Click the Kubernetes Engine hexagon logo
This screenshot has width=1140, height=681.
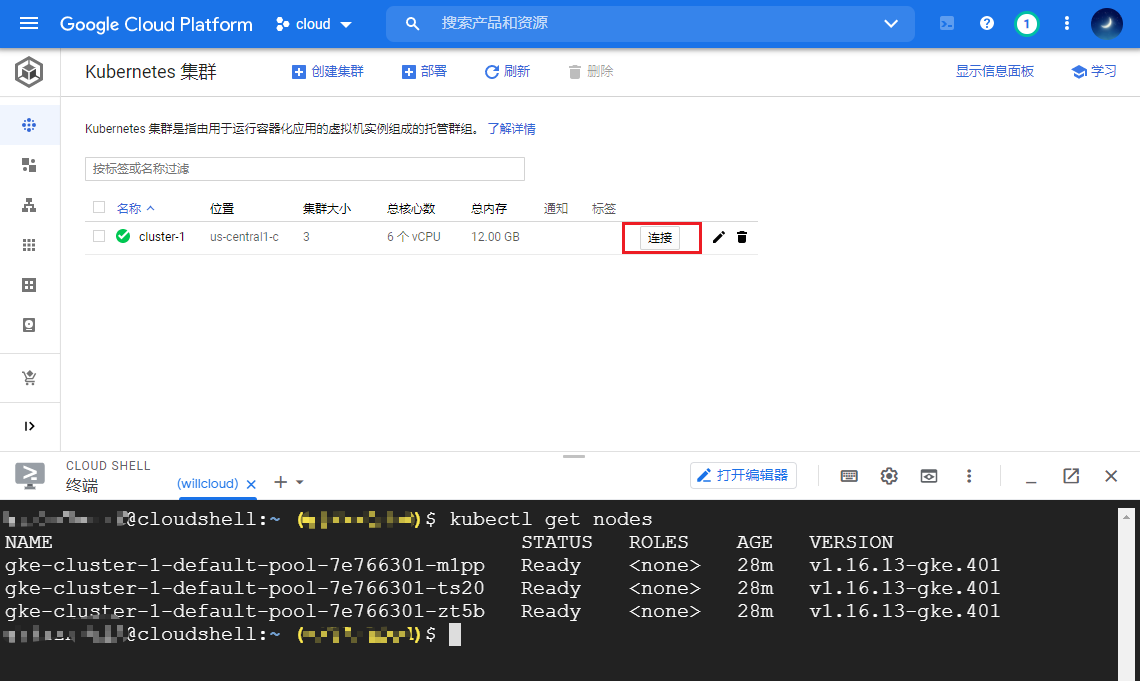click(29, 72)
